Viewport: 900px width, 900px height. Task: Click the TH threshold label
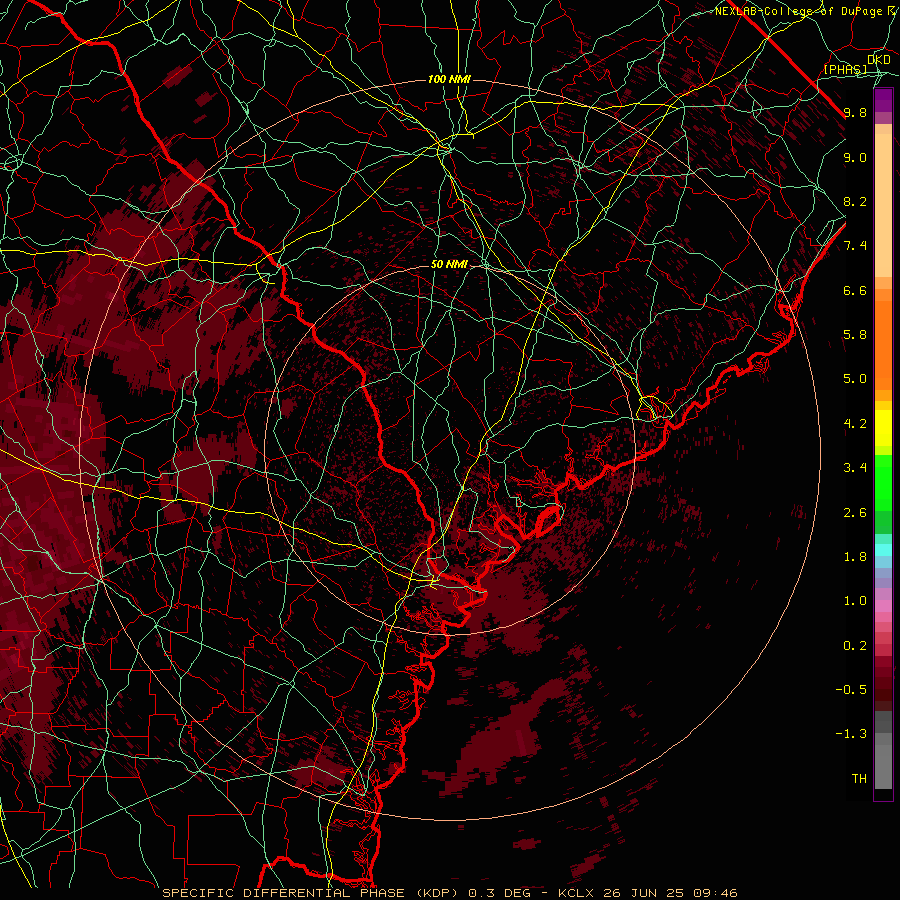click(859, 779)
